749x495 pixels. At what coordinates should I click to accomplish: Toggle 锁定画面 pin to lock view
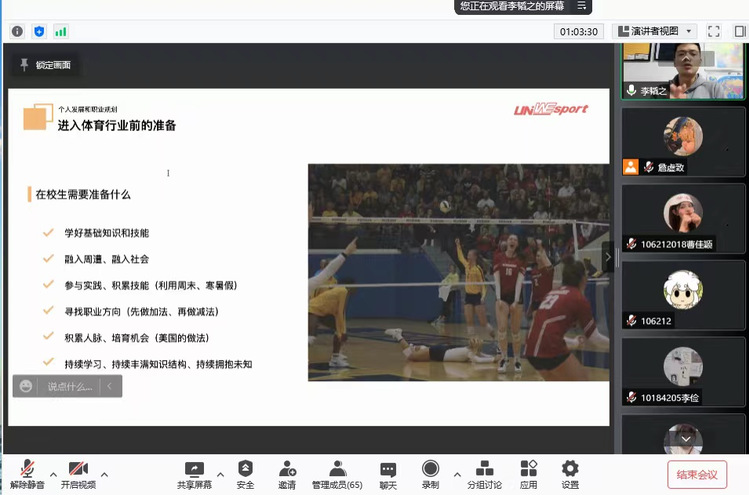pos(44,65)
